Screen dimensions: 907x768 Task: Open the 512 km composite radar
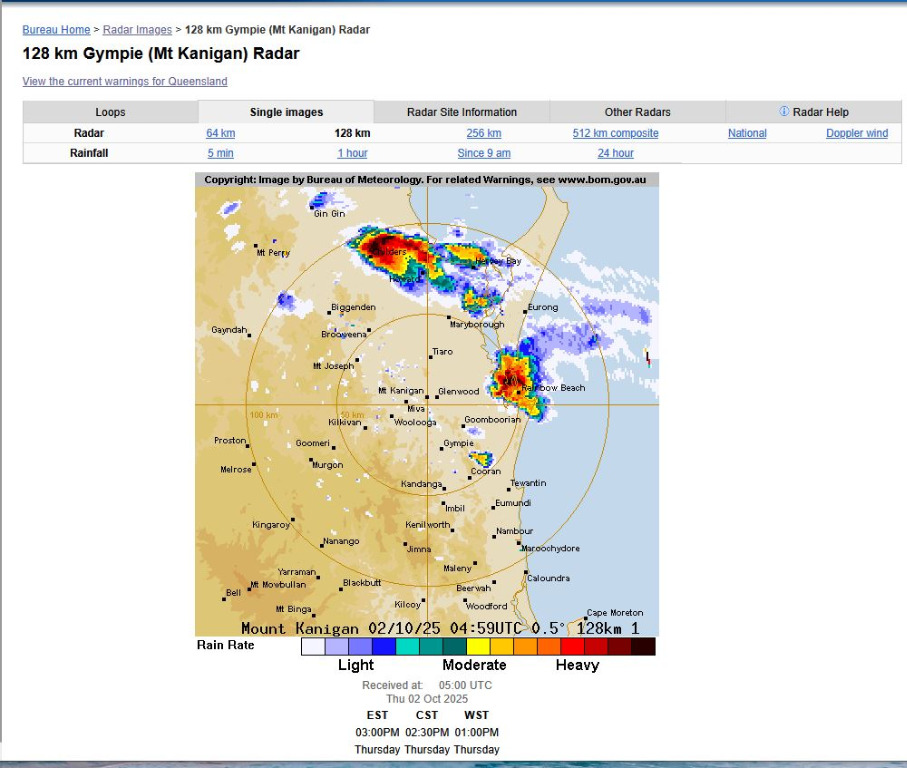point(615,133)
